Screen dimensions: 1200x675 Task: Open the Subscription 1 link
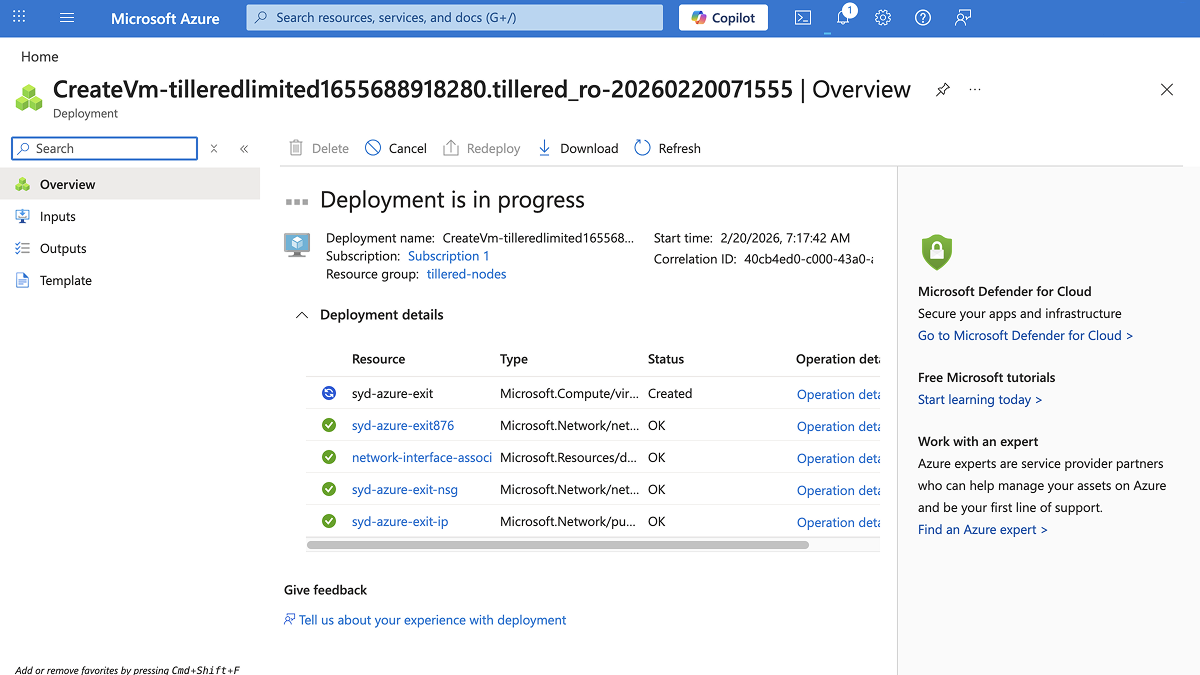[448, 255]
